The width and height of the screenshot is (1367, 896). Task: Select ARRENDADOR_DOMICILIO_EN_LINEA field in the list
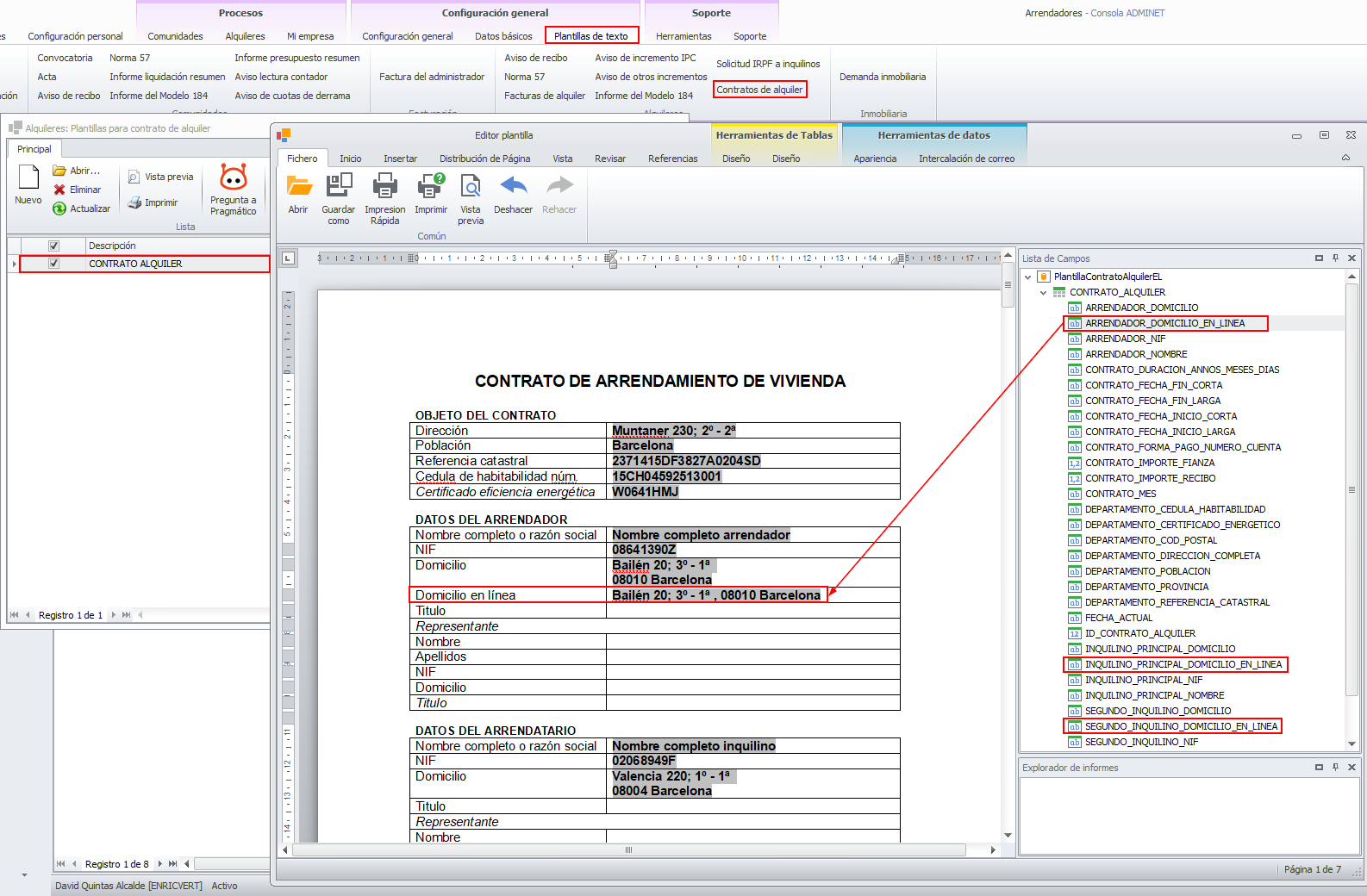click(1164, 323)
